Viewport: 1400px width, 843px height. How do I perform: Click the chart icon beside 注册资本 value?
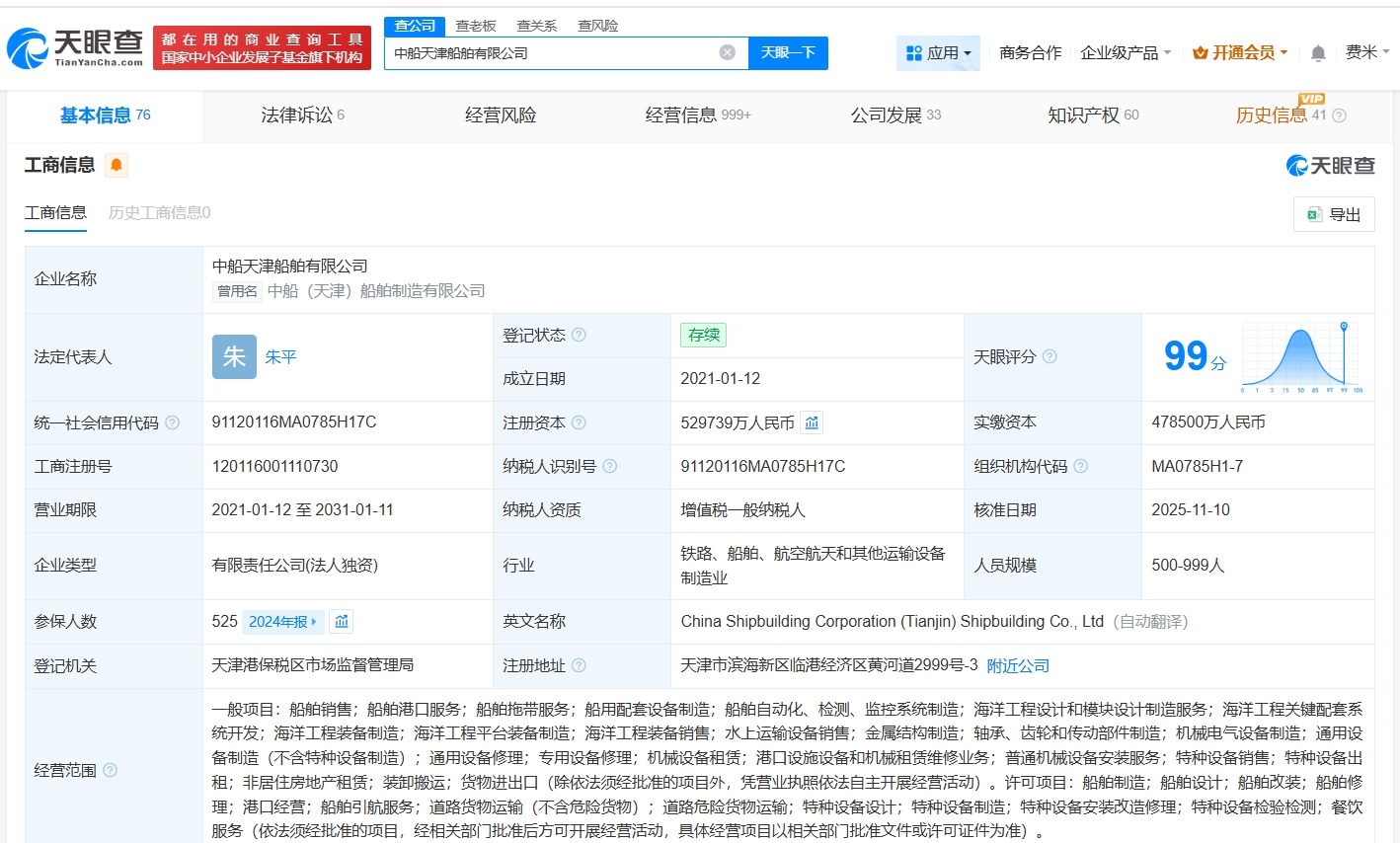(x=812, y=422)
